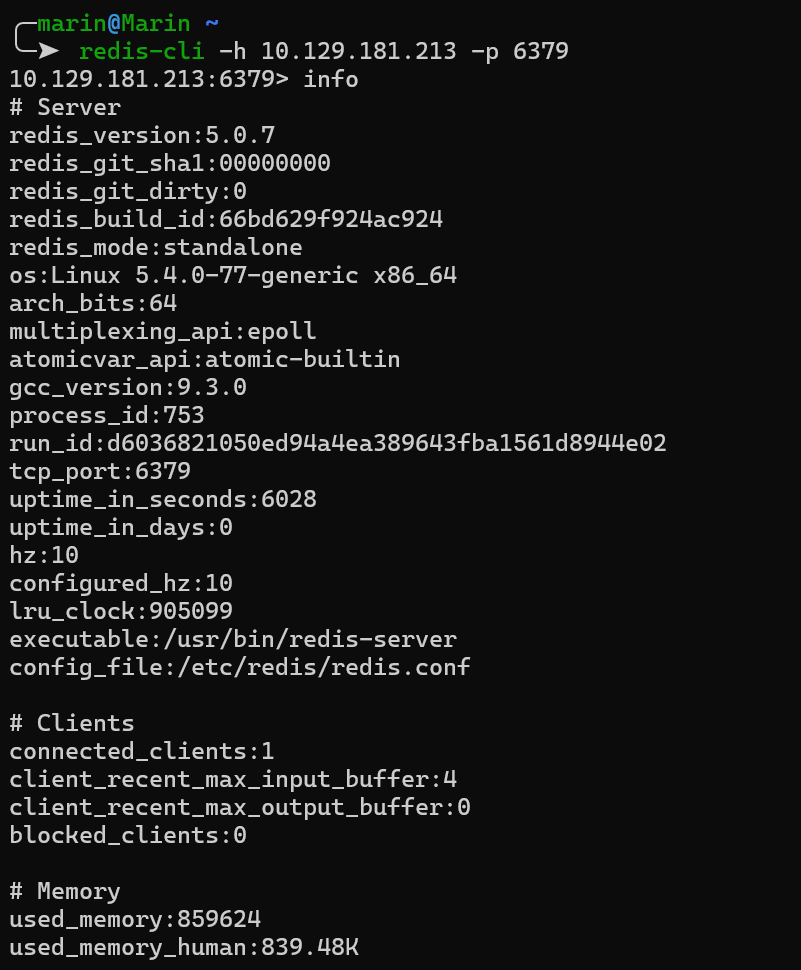Click the os:Linux kernel version line
The height and width of the screenshot is (970, 801).
coord(233,274)
